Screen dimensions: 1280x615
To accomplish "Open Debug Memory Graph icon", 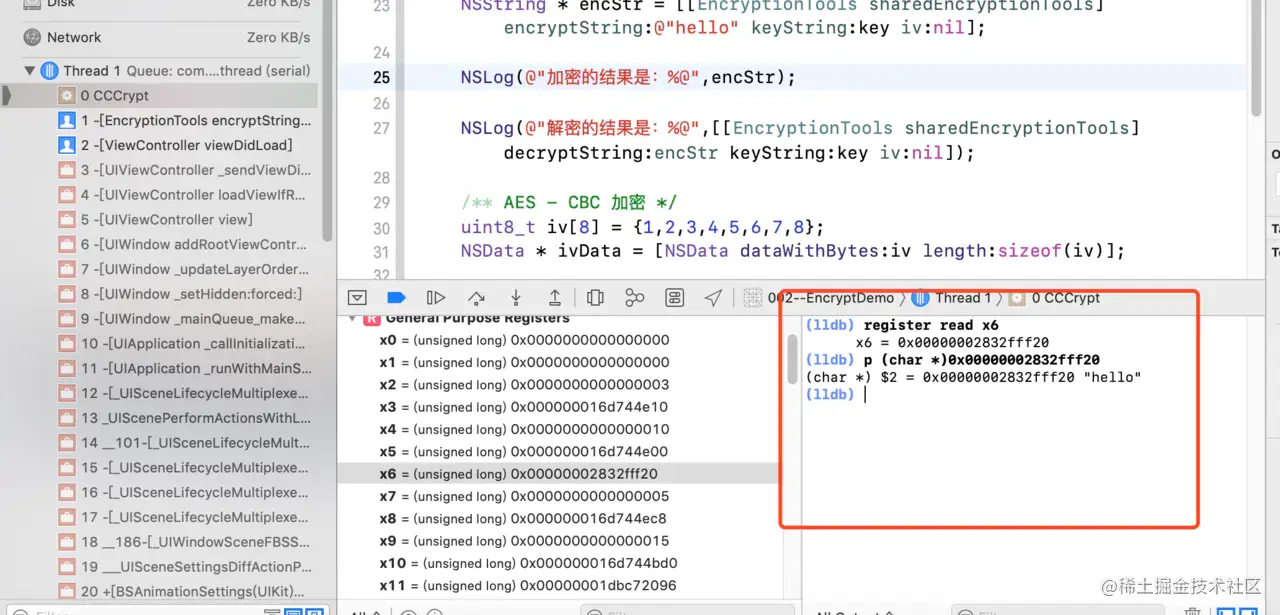I will tap(635, 298).
